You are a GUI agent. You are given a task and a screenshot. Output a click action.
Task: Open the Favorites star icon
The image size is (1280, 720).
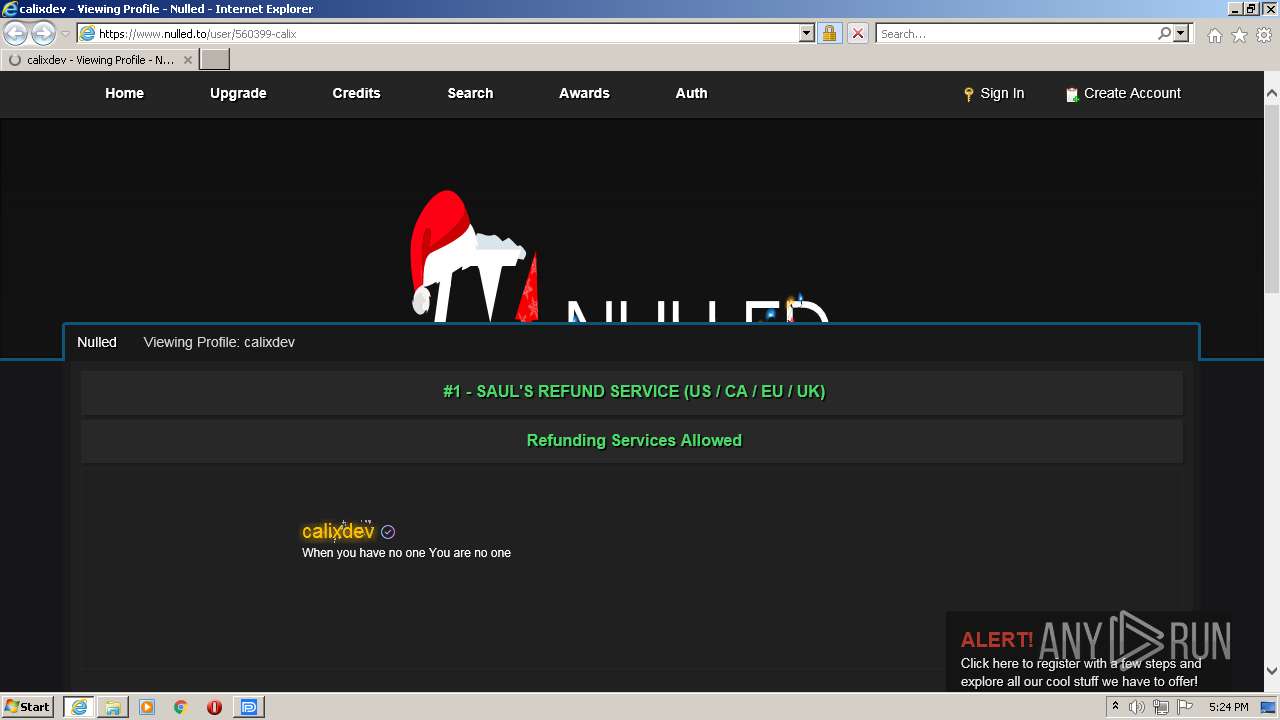click(1239, 35)
